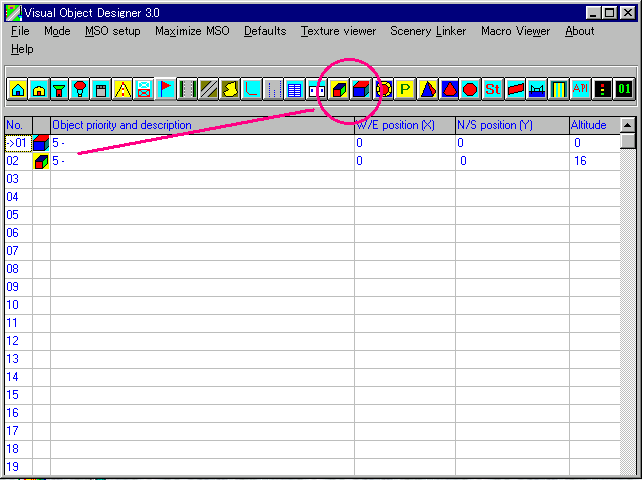Viewport: 642px width, 480px height.
Task: Click description cell '5 -' of row 01
Action: 202,143
